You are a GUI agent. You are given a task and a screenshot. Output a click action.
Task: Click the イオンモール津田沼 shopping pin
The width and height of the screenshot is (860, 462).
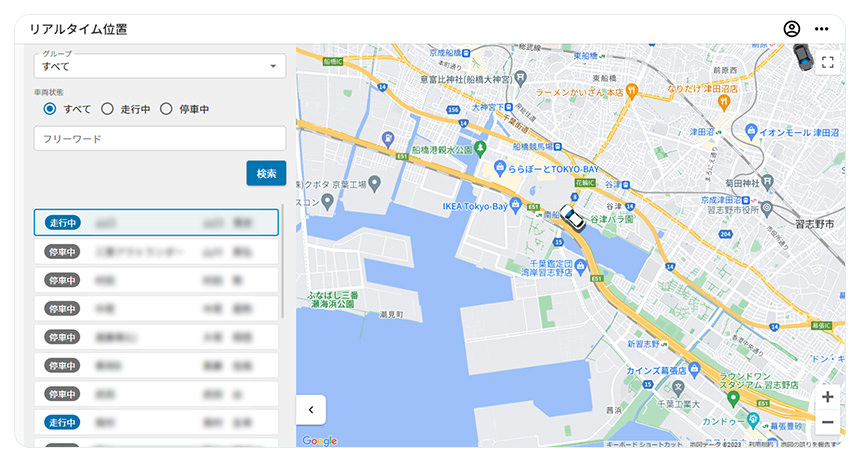[x=751, y=131]
